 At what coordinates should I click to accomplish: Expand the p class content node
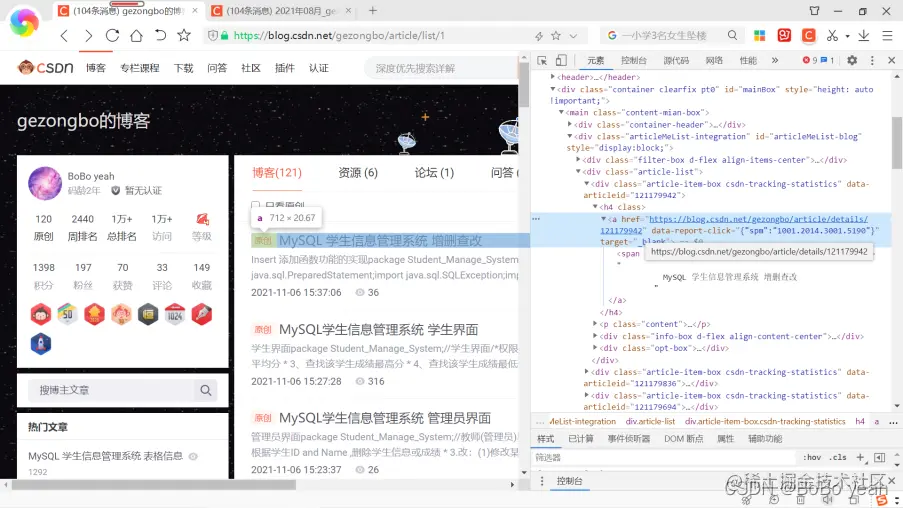tap(595, 324)
